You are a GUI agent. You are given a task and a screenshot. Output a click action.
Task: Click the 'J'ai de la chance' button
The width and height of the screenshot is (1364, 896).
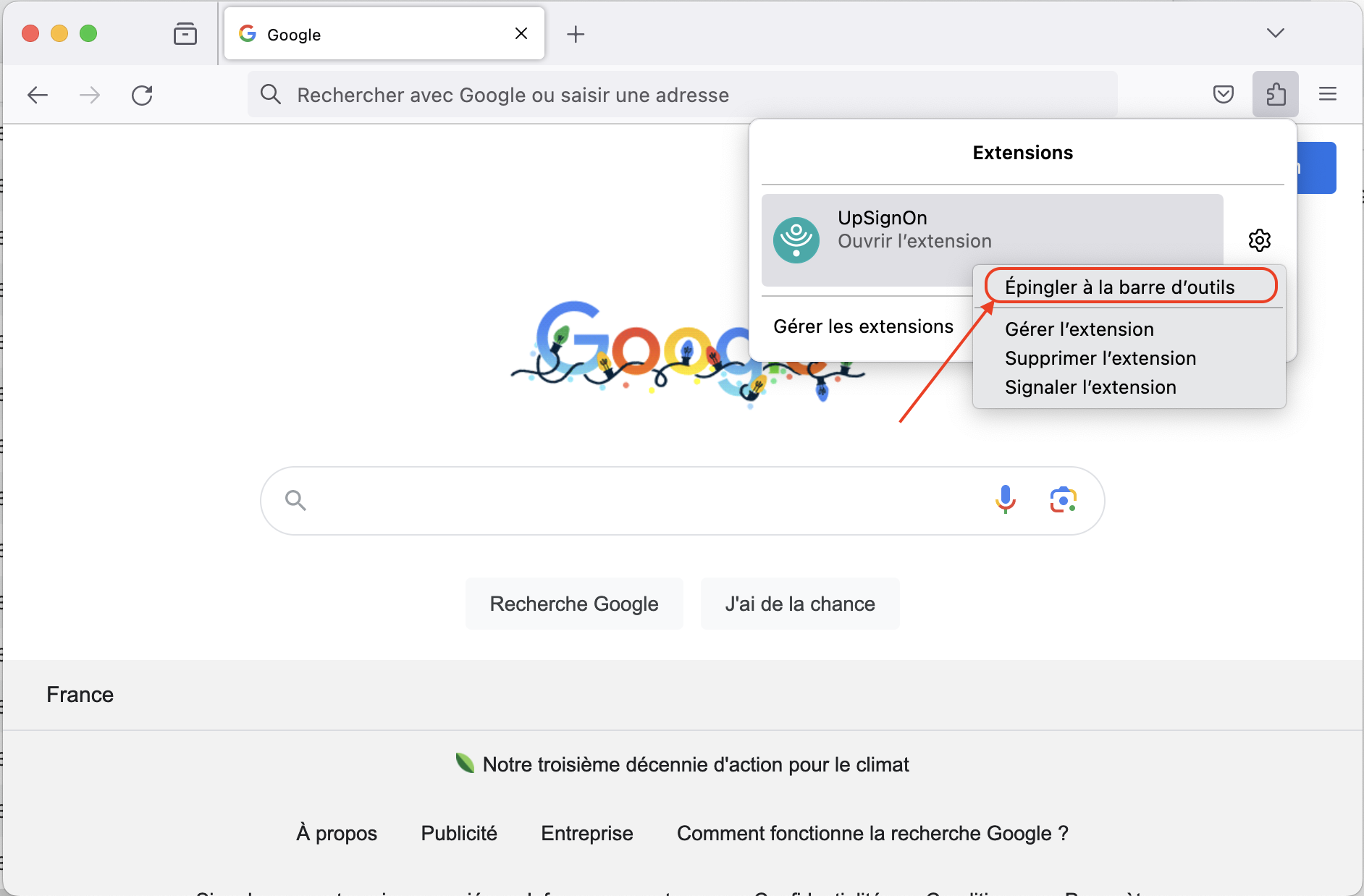[799, 604]
